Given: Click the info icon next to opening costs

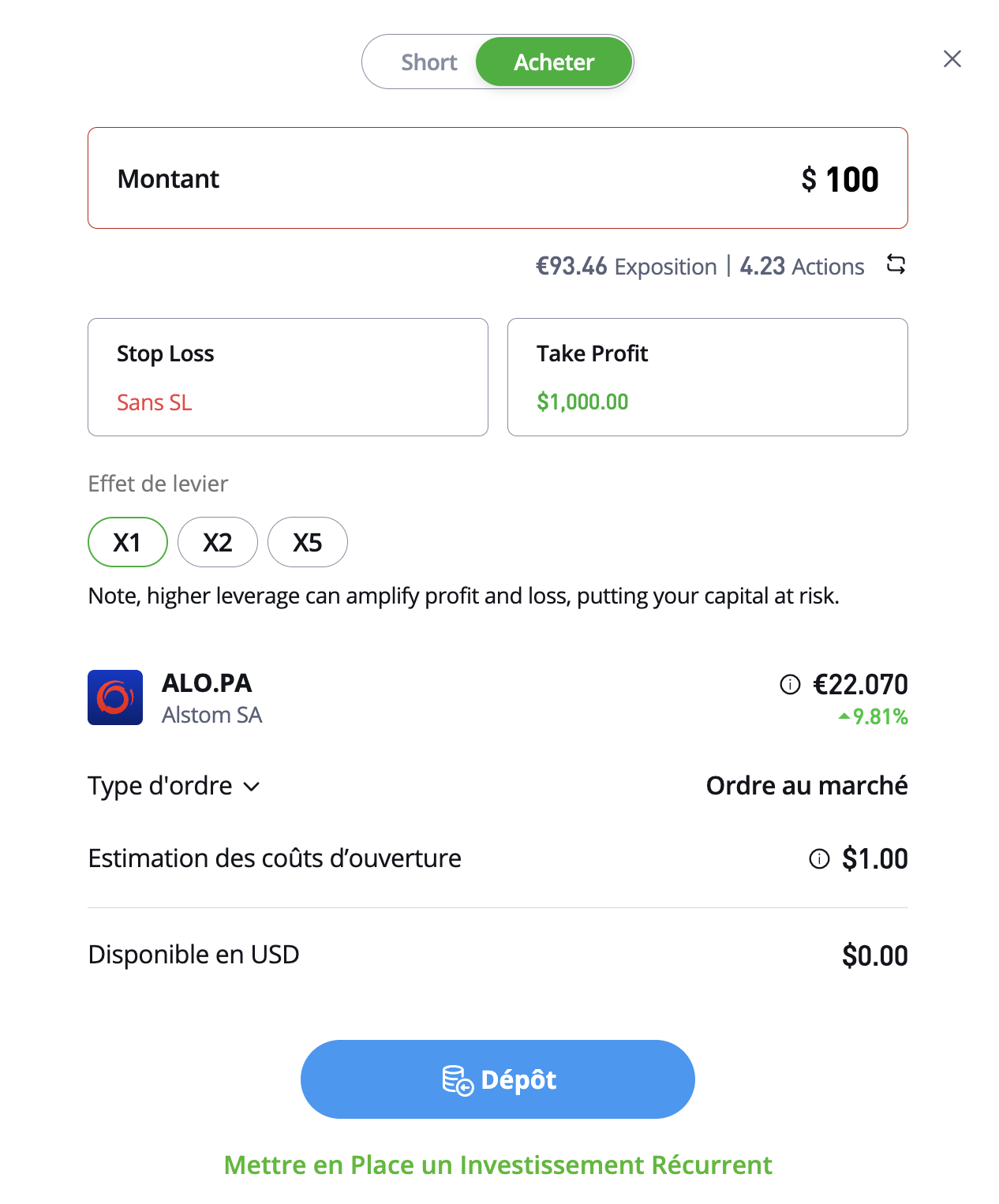Looking at the screenshot, I should (x=819, y=859).
